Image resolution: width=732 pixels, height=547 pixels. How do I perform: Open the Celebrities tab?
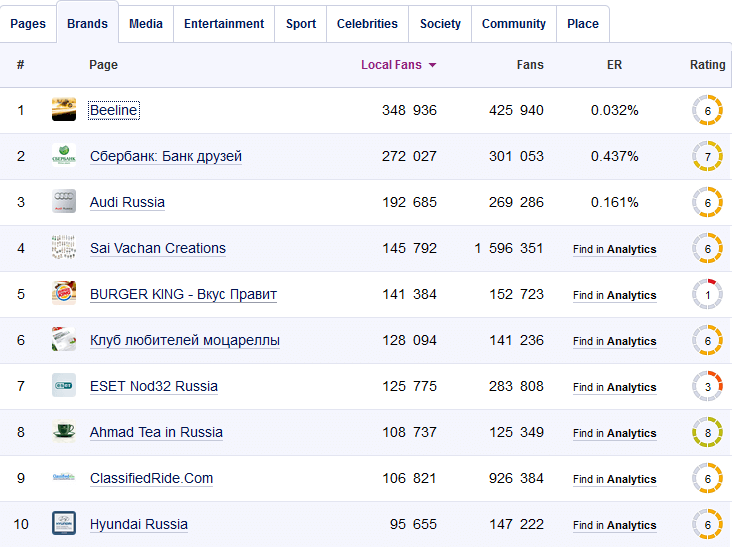click(367, 24)
